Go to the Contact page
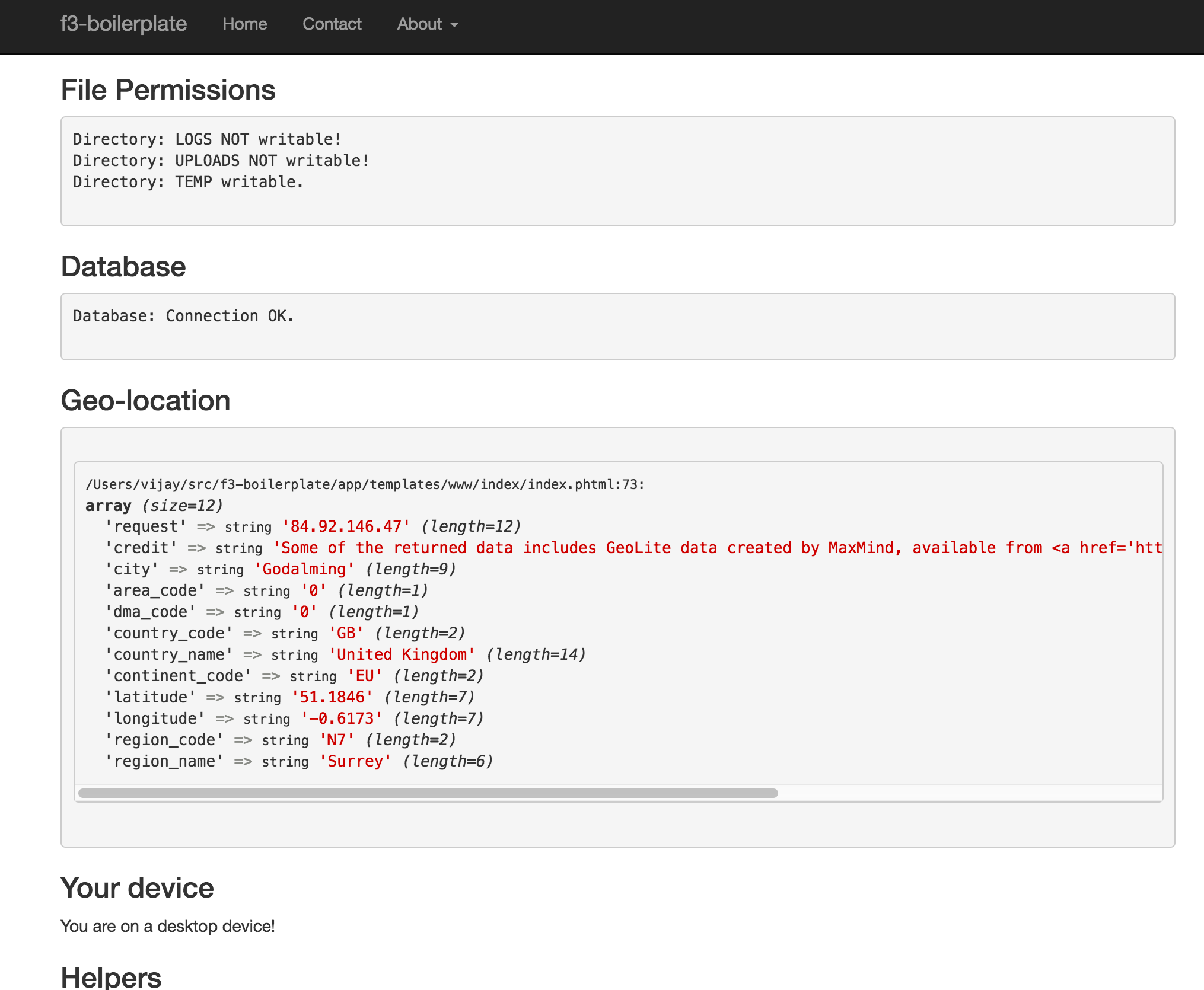Viewport: 1204px width, 990px height. (x=332, y=24)
